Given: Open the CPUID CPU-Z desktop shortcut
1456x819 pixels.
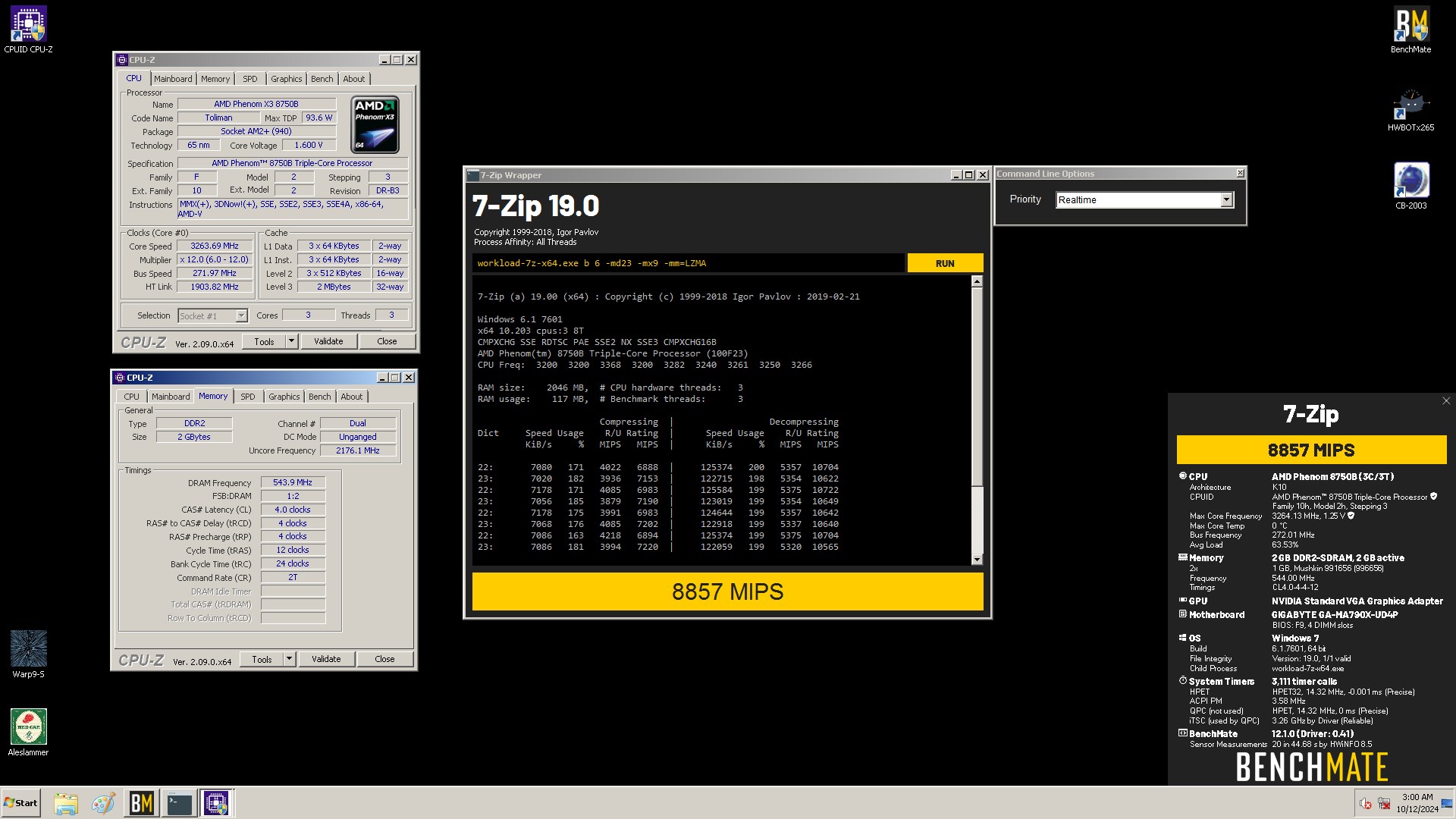Looking at the screenshot, I should coord(28,29).
